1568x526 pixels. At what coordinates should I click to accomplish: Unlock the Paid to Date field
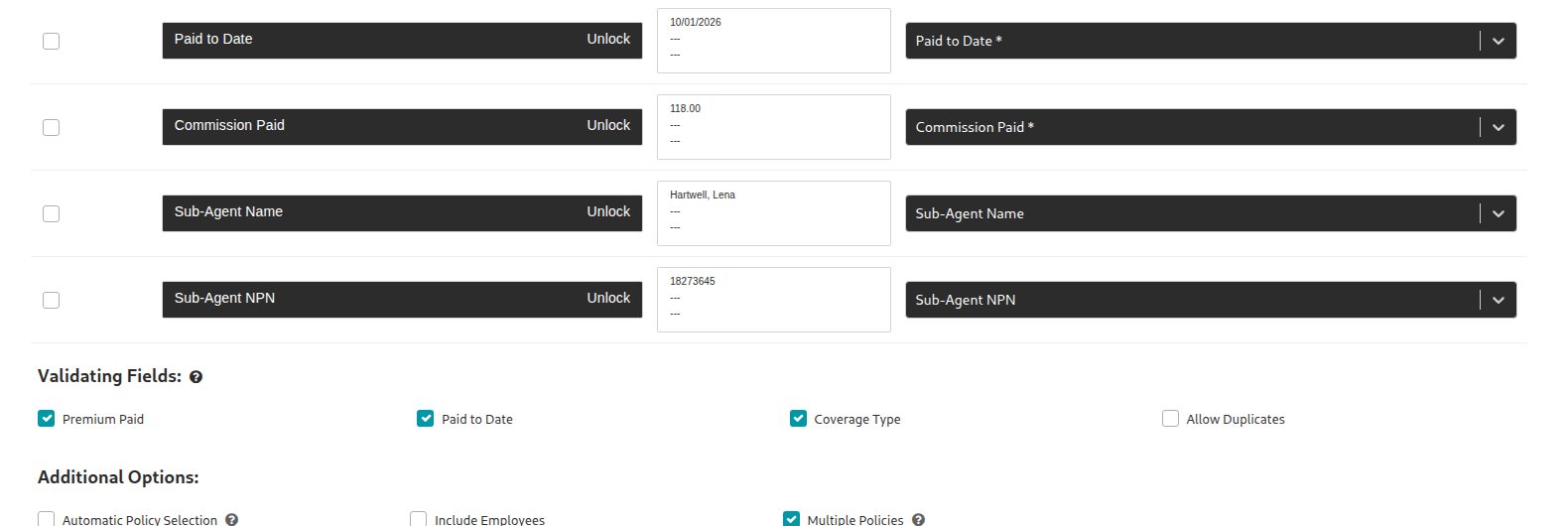(608, 39)
